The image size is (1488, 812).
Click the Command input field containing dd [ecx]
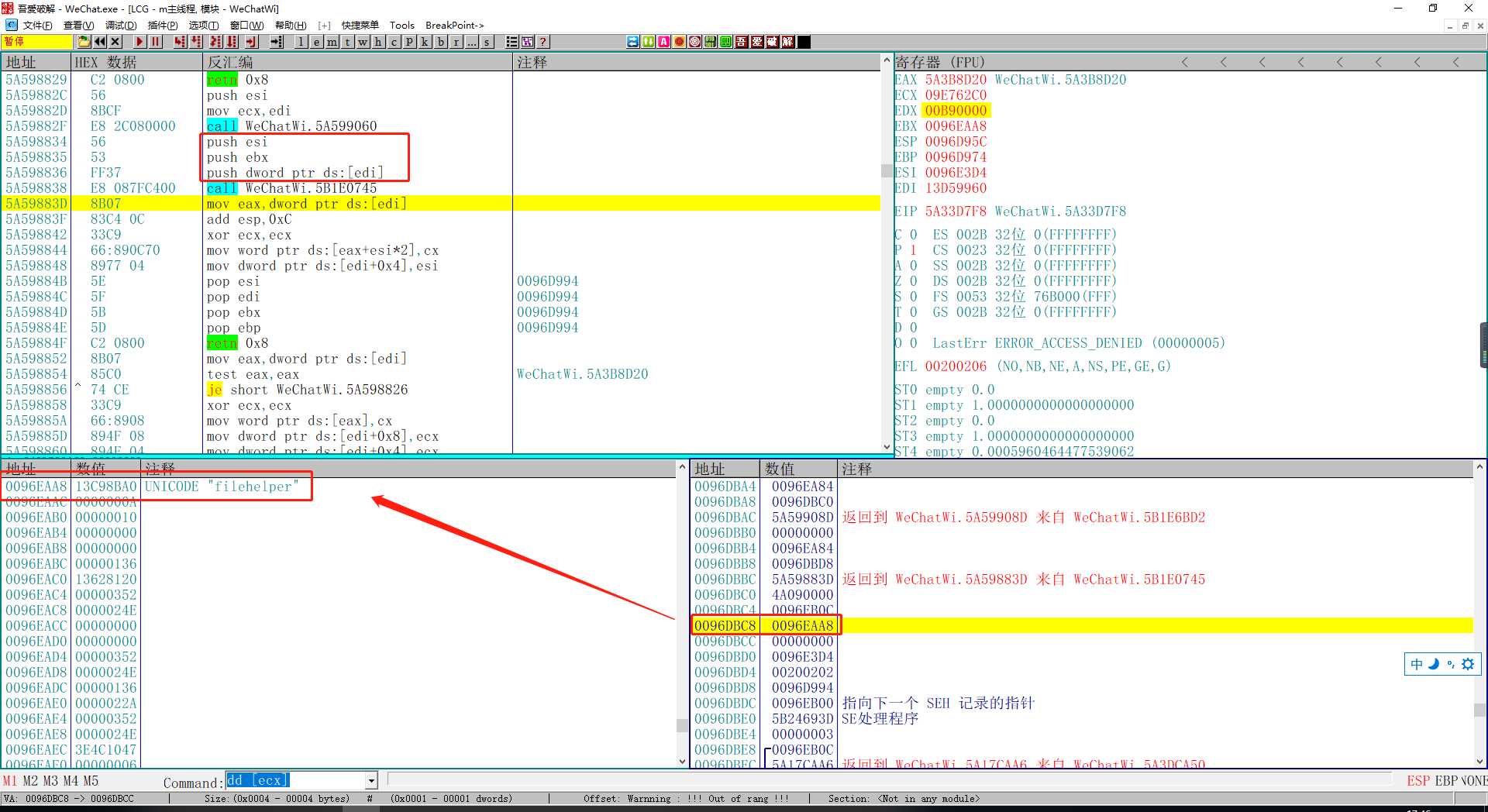(295, 780)
